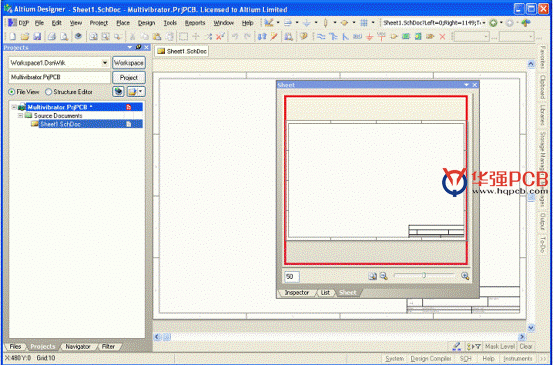Click the red No ERC cross icon

[442, 36]
